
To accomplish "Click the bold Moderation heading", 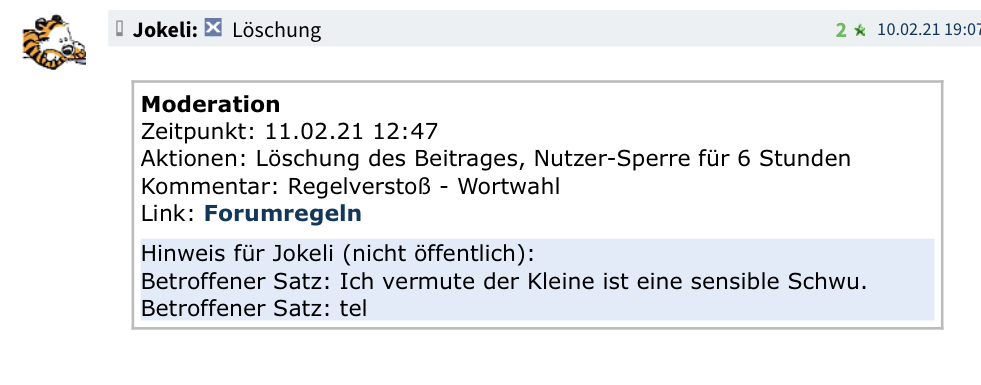I will [211, 104].
